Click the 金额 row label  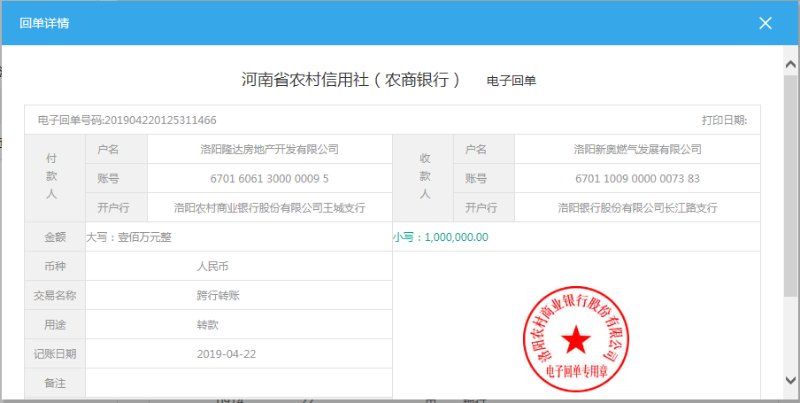(x=55, y=237)
